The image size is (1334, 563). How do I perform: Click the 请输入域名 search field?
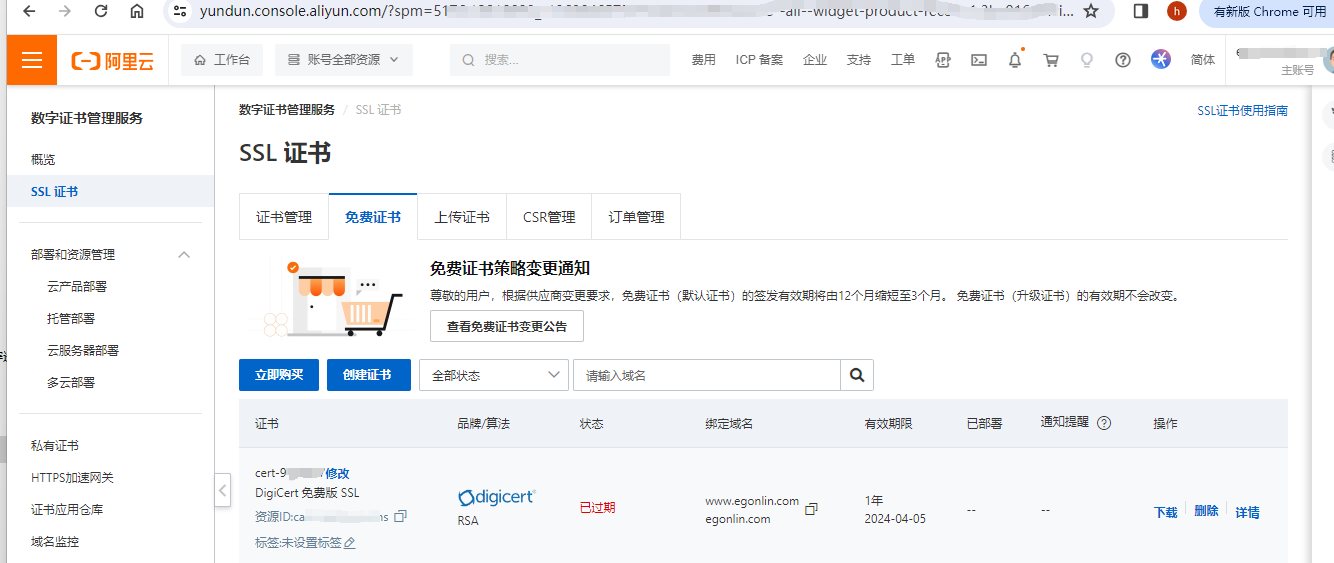point(706,375)
